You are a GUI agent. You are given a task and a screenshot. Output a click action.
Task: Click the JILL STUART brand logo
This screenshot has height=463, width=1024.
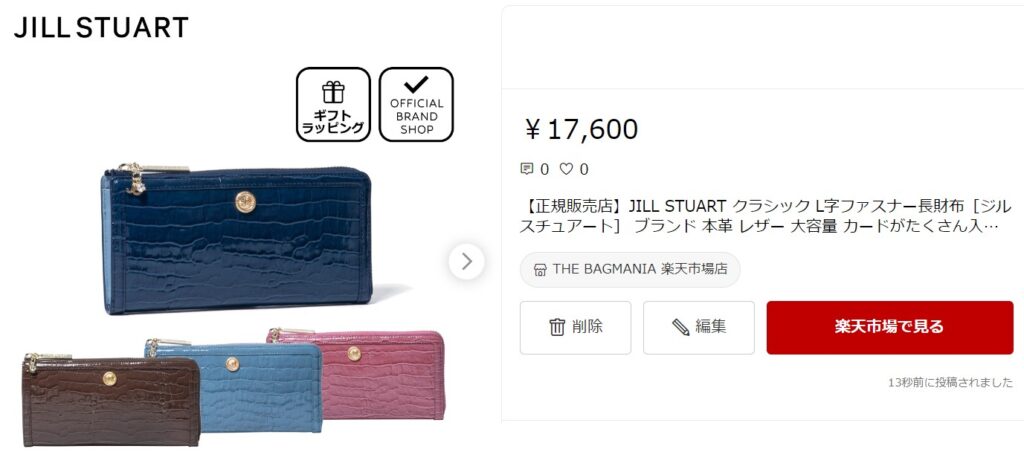pos(101,27)
